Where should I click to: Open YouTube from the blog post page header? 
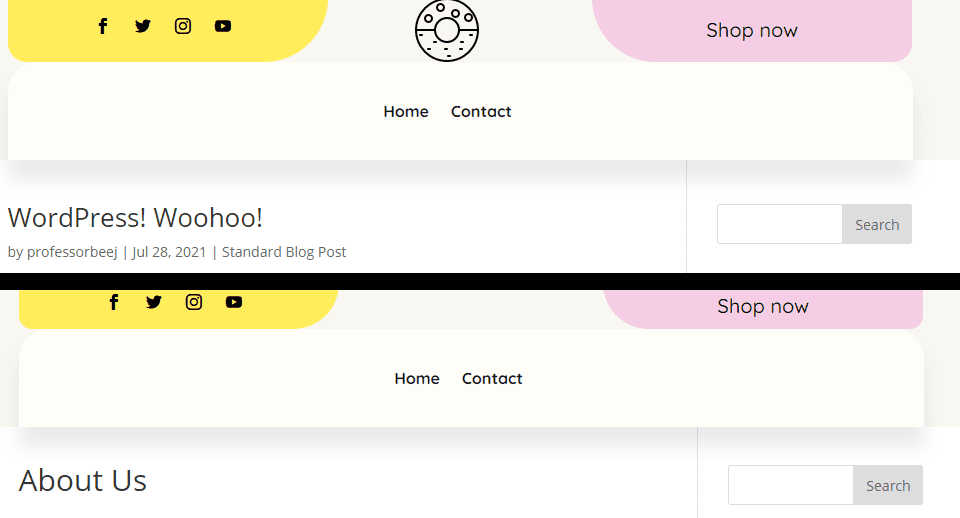point(223,26)
